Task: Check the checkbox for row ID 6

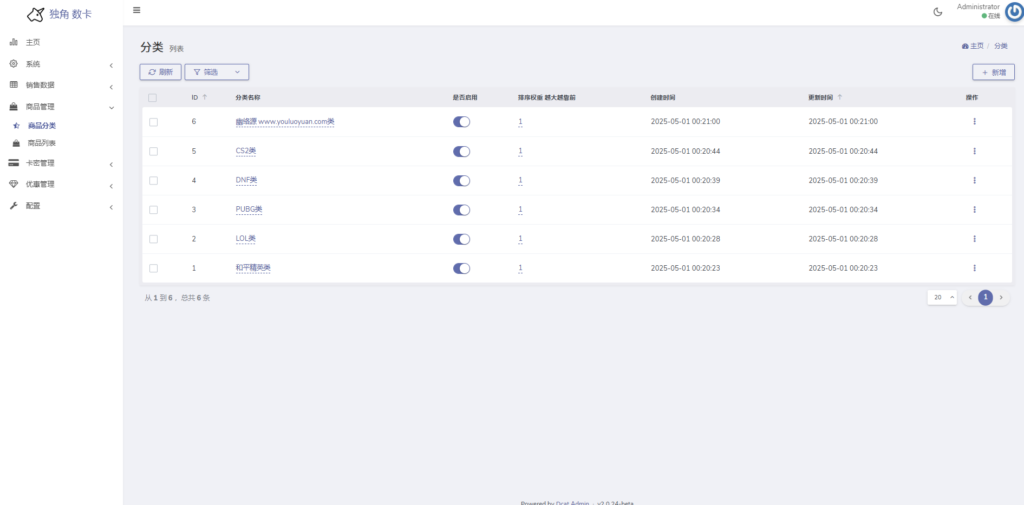Action: tap(153, 122)
